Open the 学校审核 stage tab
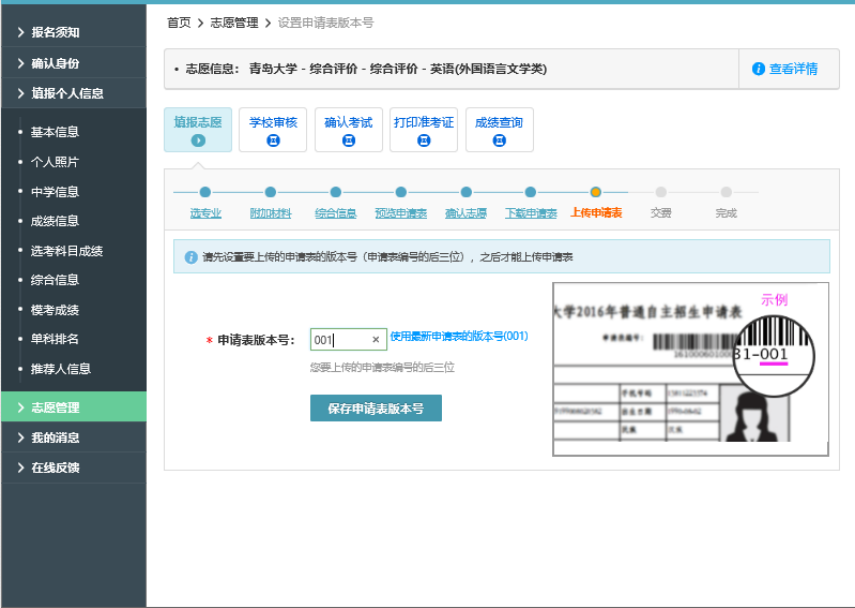855x608 pixels. tap(273, 130)
